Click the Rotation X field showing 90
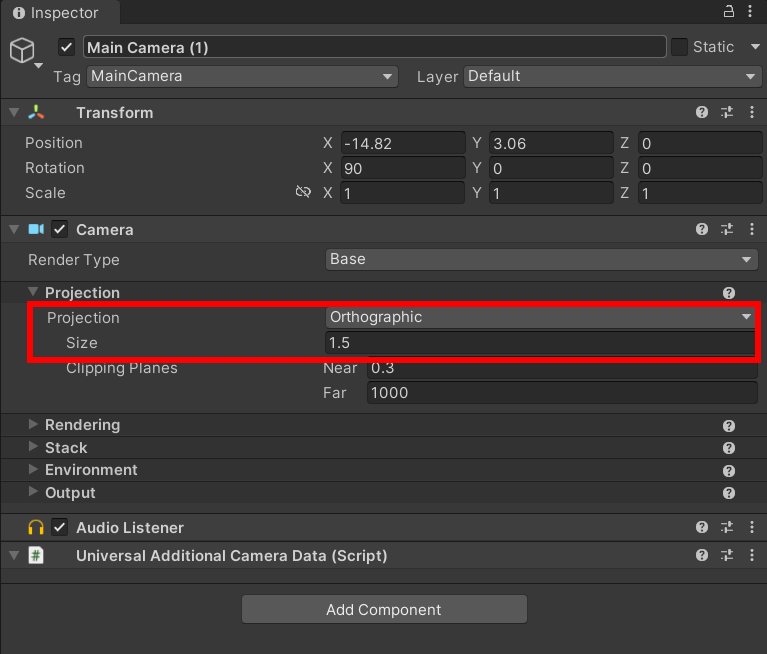This screenshot has height=654, width=767. pos(403,168)
